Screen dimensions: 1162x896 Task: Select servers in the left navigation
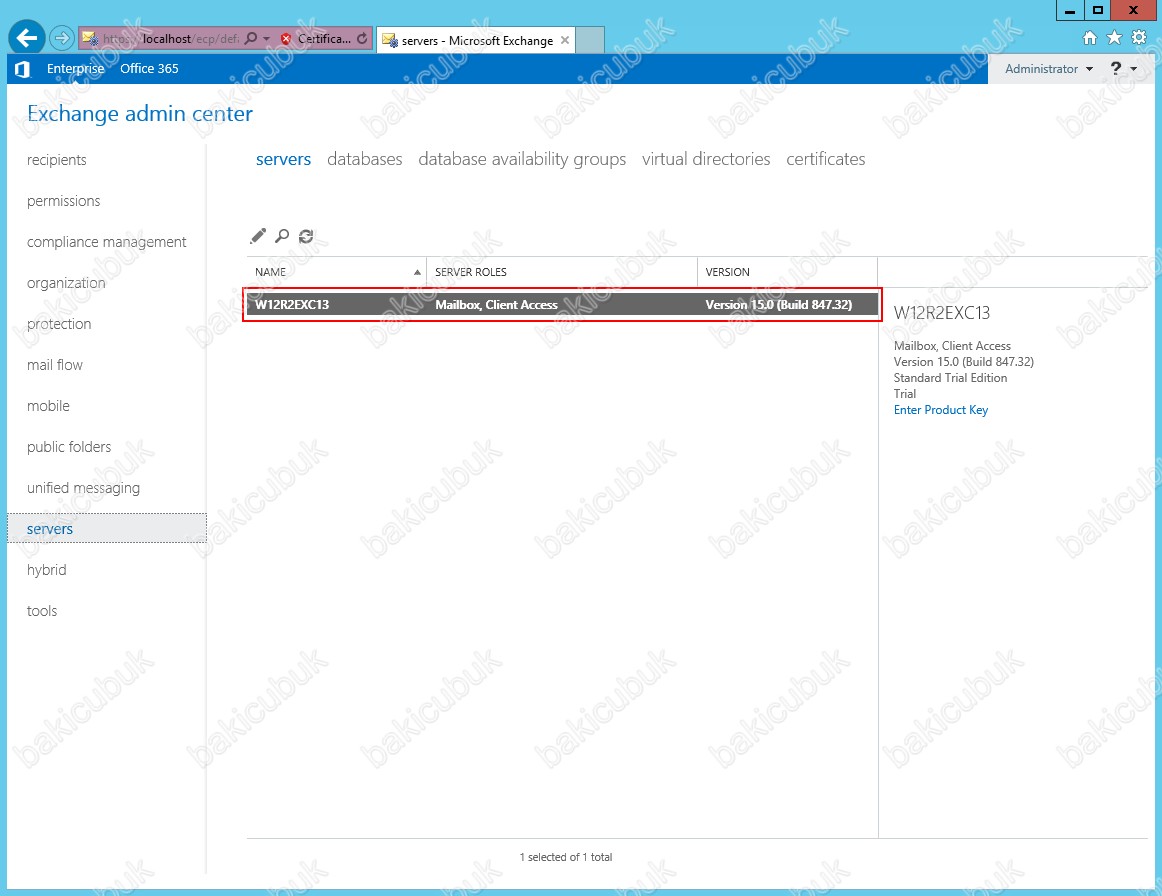[107, 528]
